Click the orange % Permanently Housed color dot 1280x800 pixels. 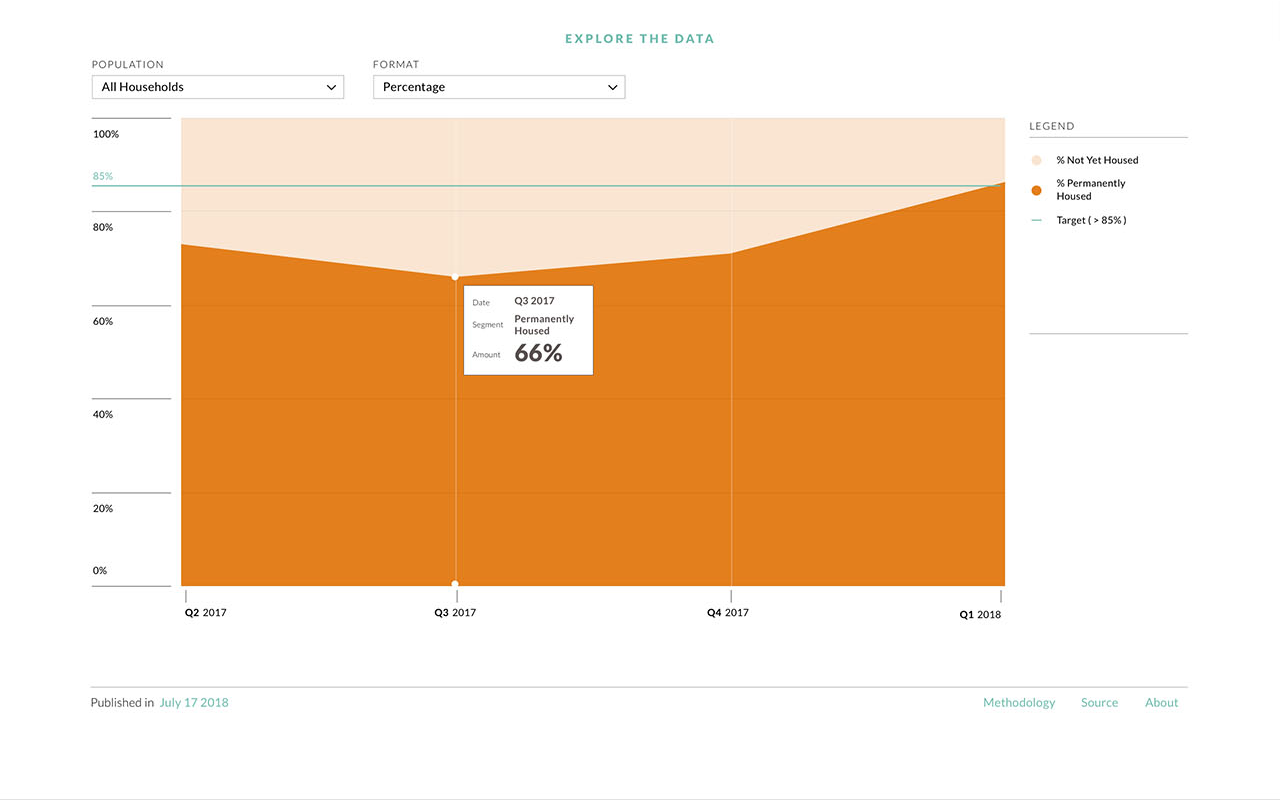tap(1036, 190)
